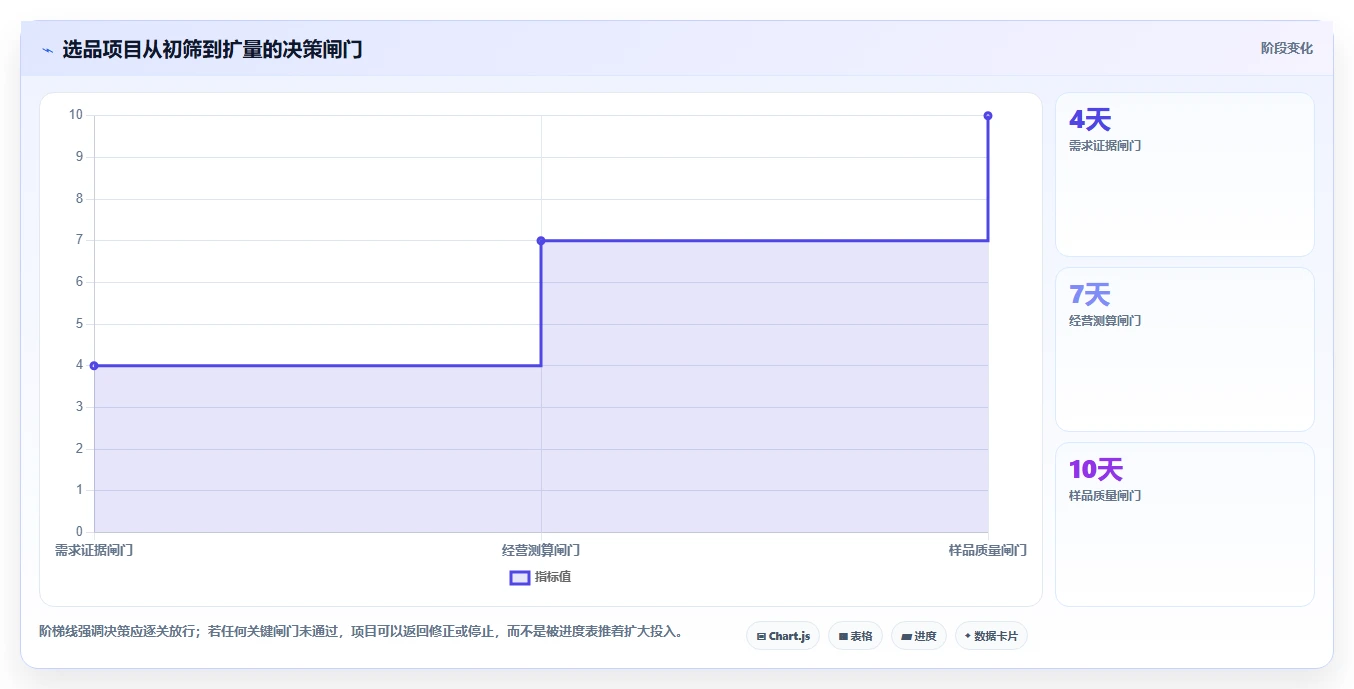This screenshot has height=689, width=1354.
Task: Click the 阶段变化 label in the header
Action: (x=1286, y=48)
